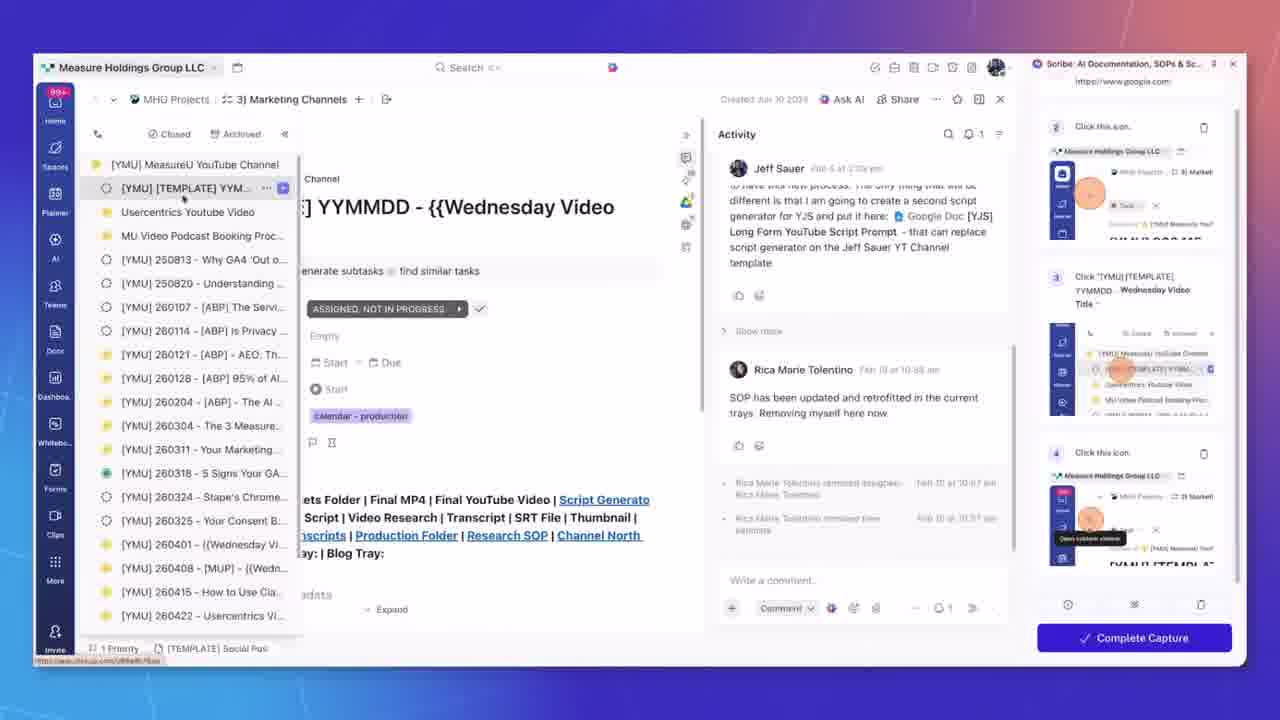Screen dimensions: 1280x720
Task: Toggle the status circle for [YMU] 250813
Action: pos(104,260)
